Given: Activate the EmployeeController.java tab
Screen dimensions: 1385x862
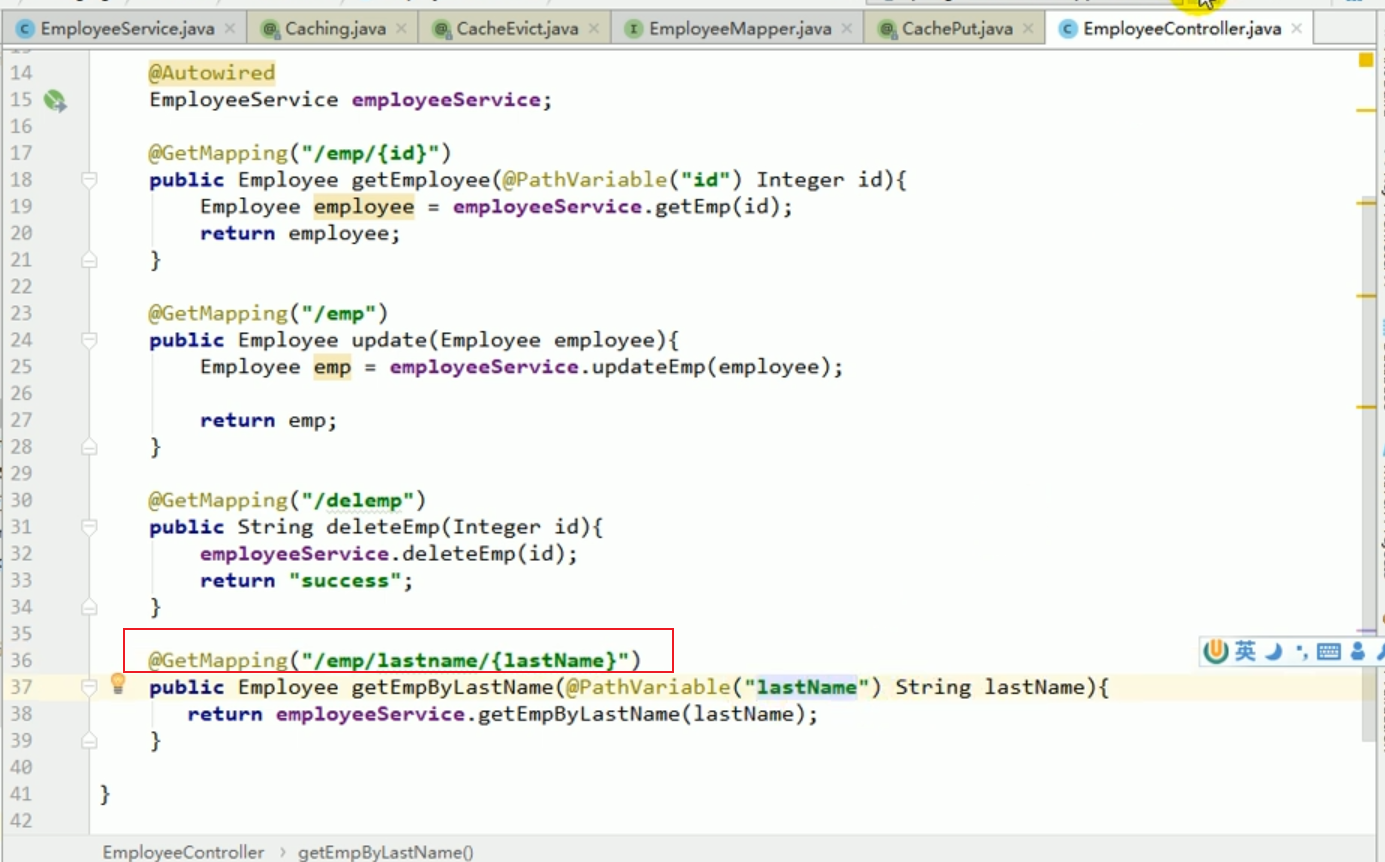Looking at the screenshot, I should click(x=1180, y=29).
